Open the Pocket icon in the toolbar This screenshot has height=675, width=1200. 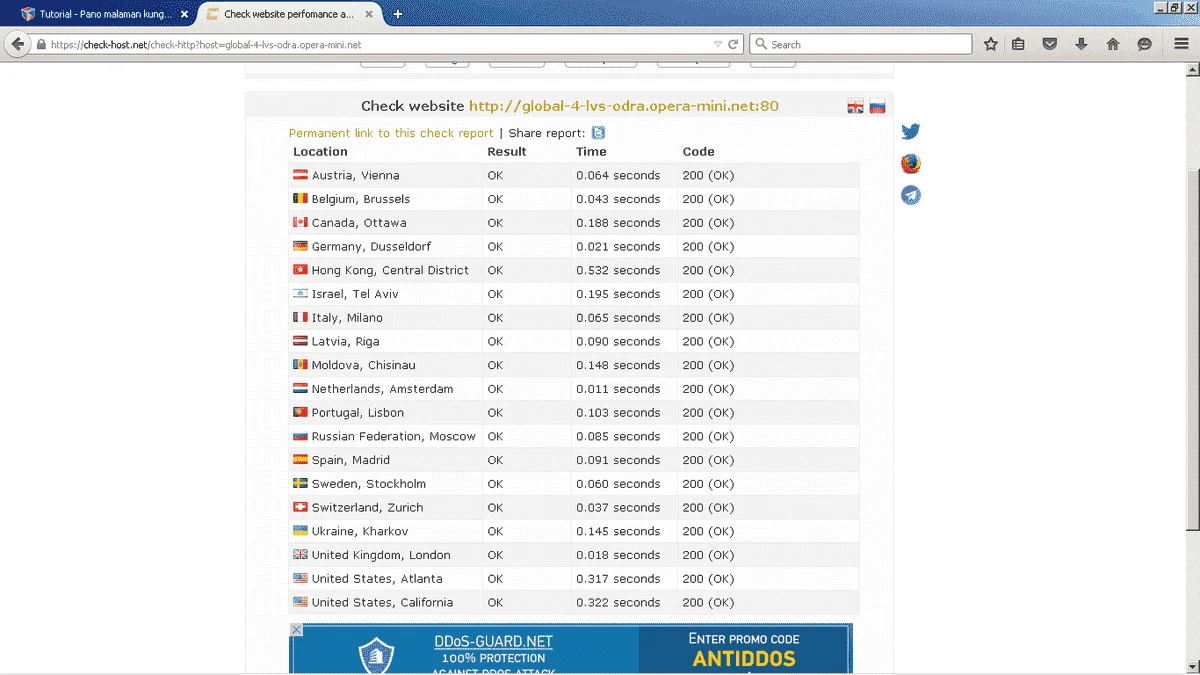click(1050, 44)
